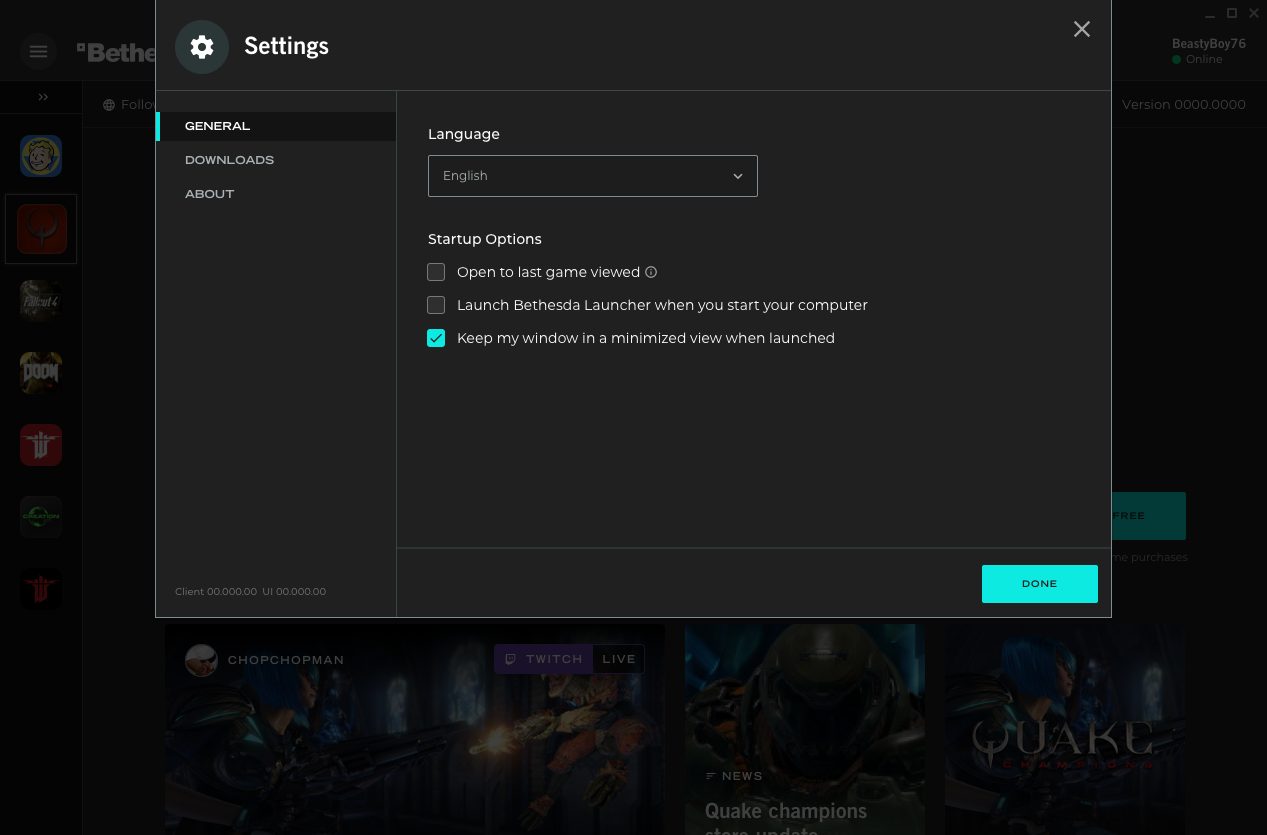1267x835 pixels.
Task: Open the Quake champions news card
Action: click(805, 730)
